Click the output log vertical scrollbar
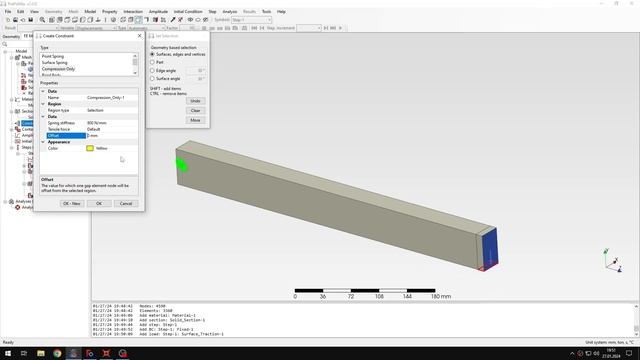 pos(636,319)
